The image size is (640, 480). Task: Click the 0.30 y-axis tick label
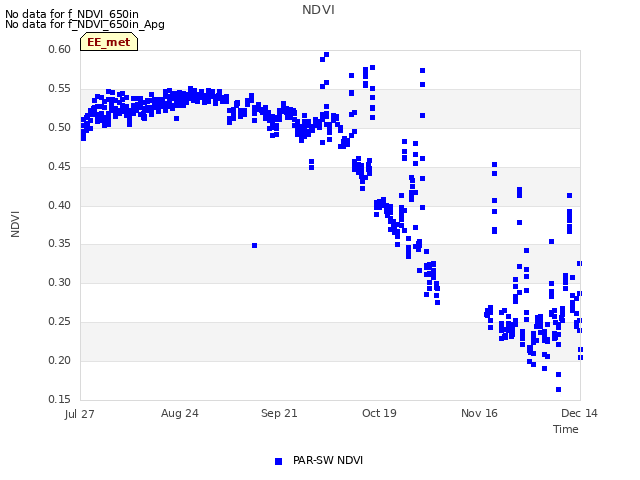(x=60, y=282)
